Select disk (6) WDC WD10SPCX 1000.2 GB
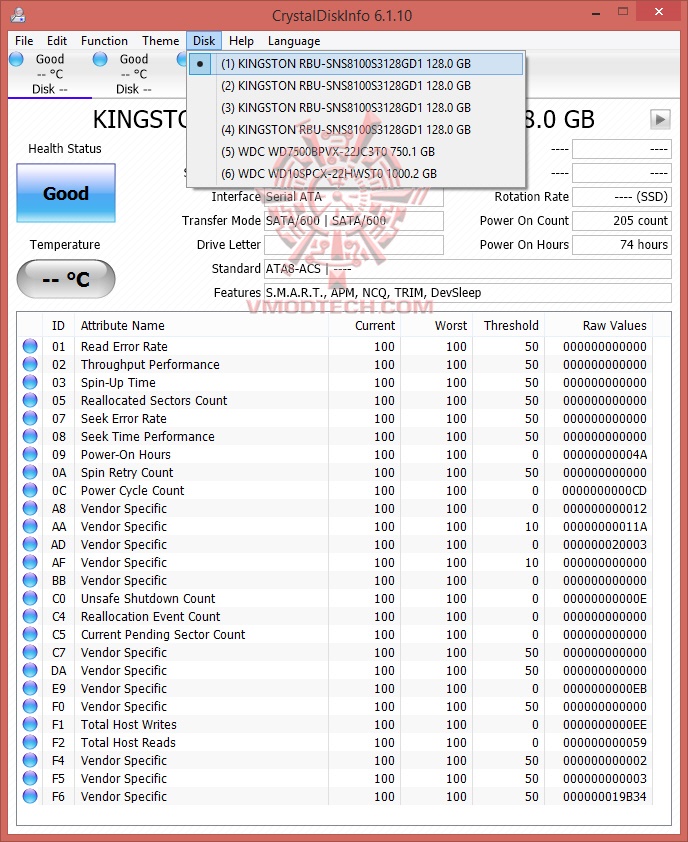This screenshot has width=688, height=842. click(356, 173)
